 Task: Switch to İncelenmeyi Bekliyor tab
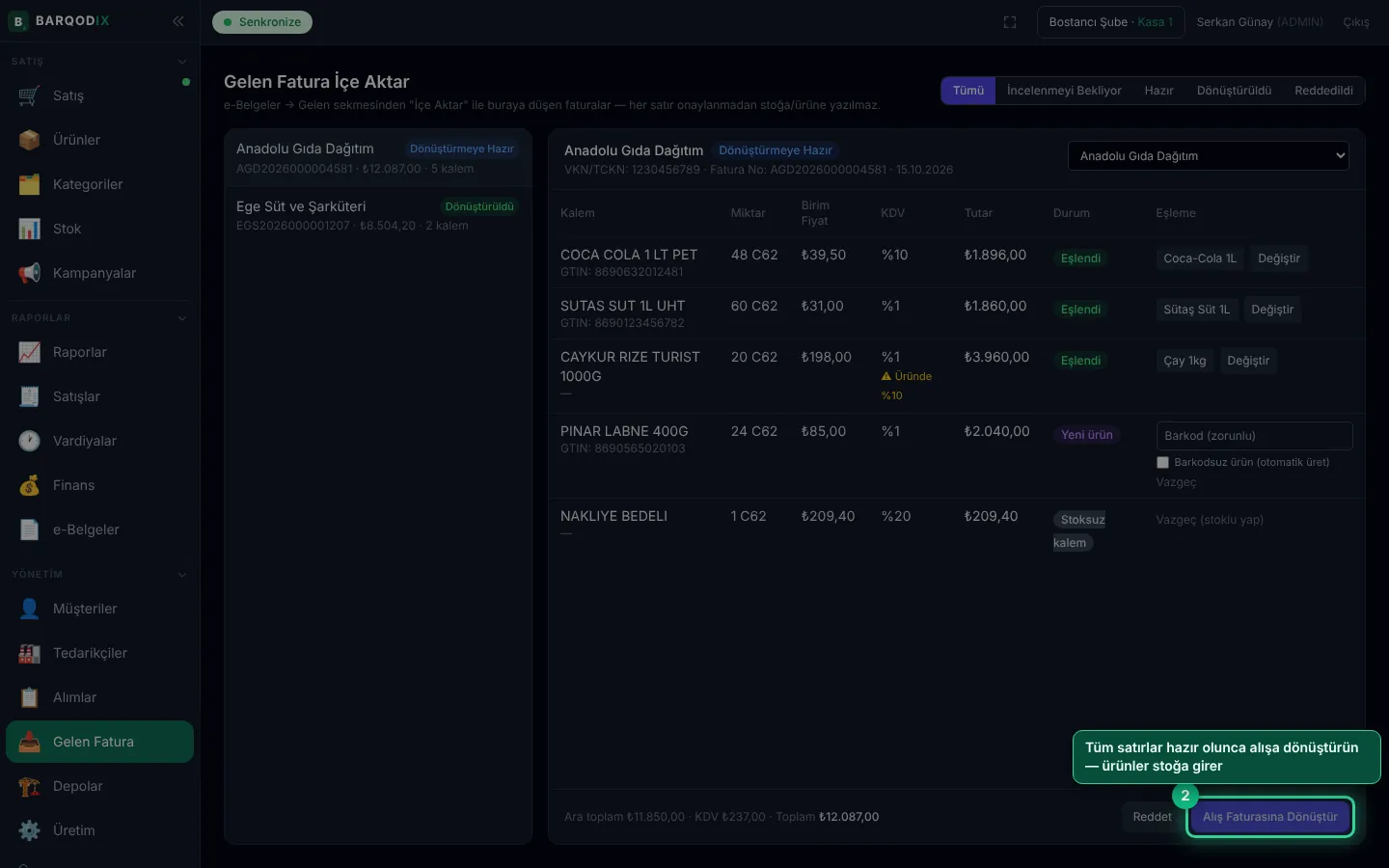(1064, 91)
